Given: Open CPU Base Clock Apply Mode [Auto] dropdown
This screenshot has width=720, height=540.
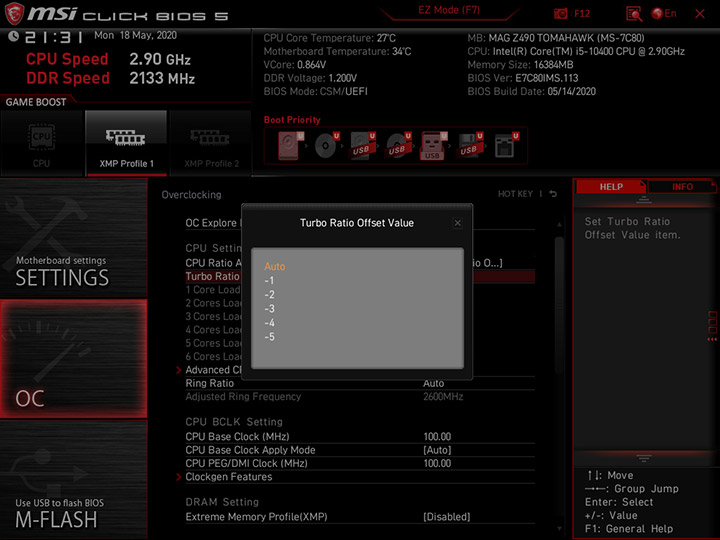Looking at the screenshot, I should tap(437, 450).
